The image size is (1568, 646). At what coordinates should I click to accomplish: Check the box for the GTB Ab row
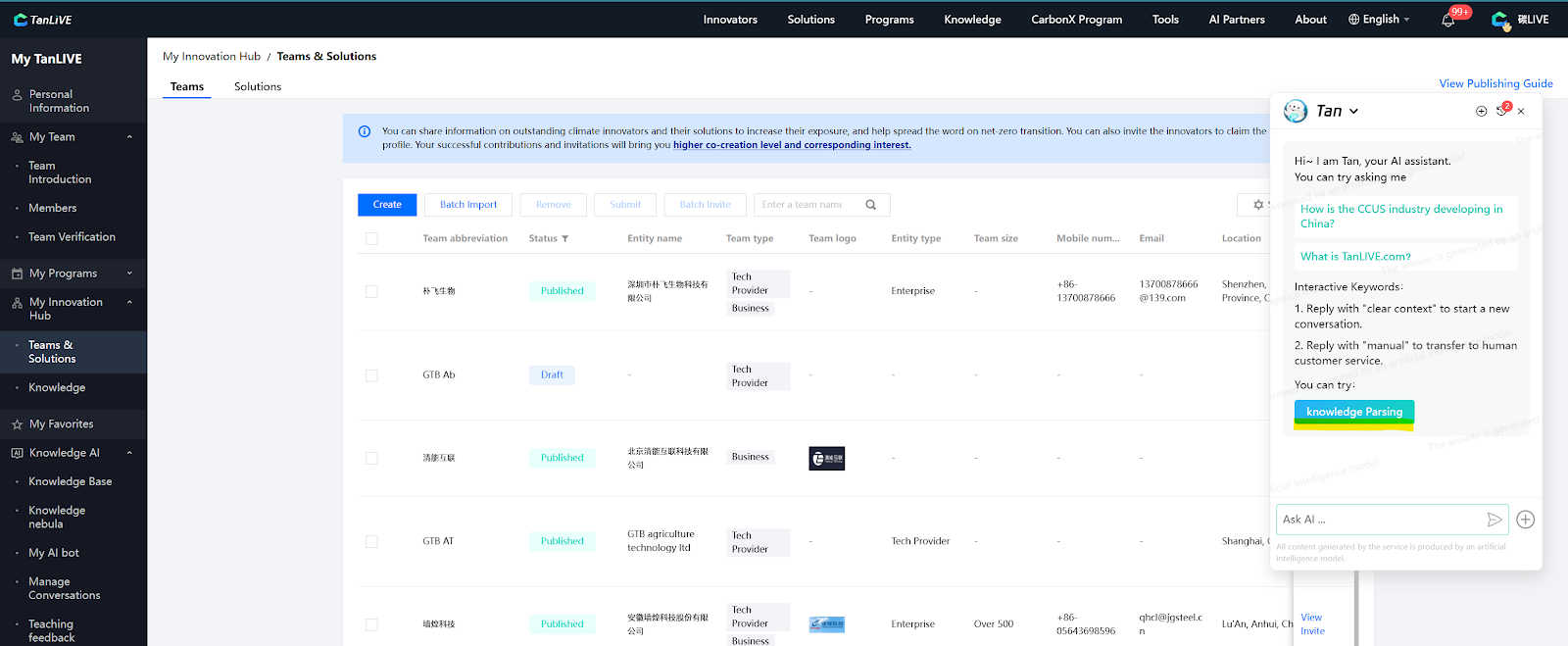click(x=371, y=375)
